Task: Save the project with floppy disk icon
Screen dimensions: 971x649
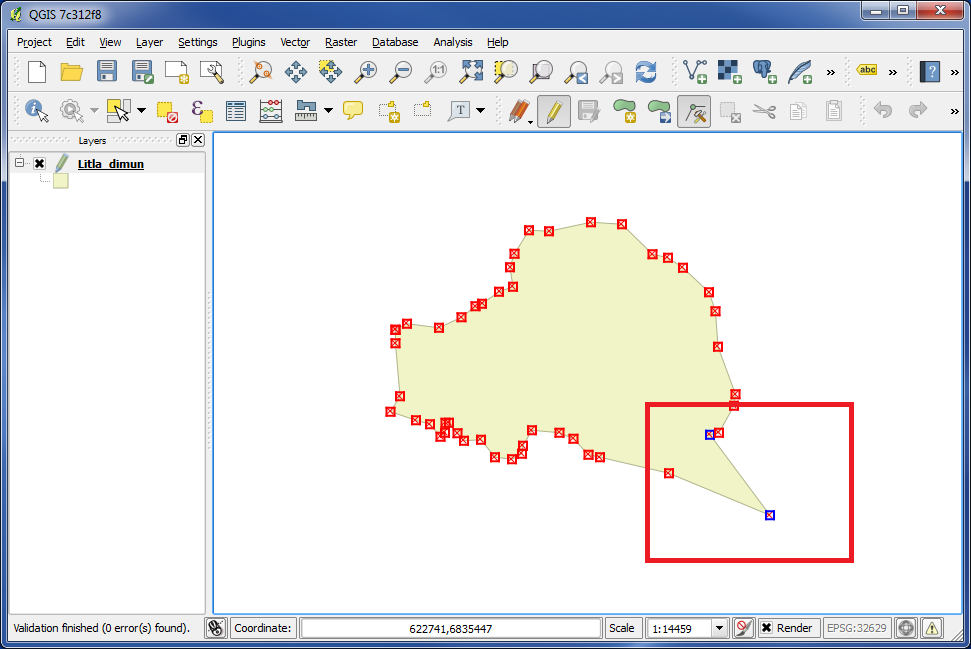Action: point(107,72)
